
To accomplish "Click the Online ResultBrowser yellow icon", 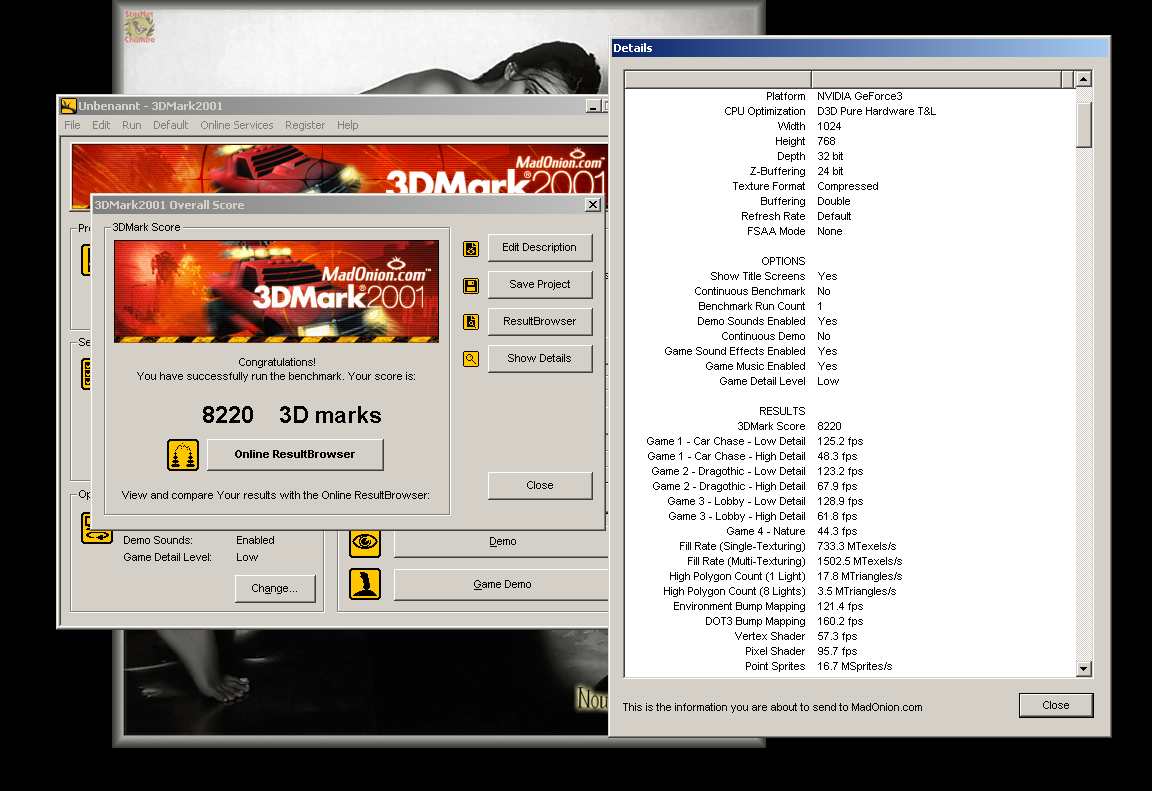I will point(183,455).
